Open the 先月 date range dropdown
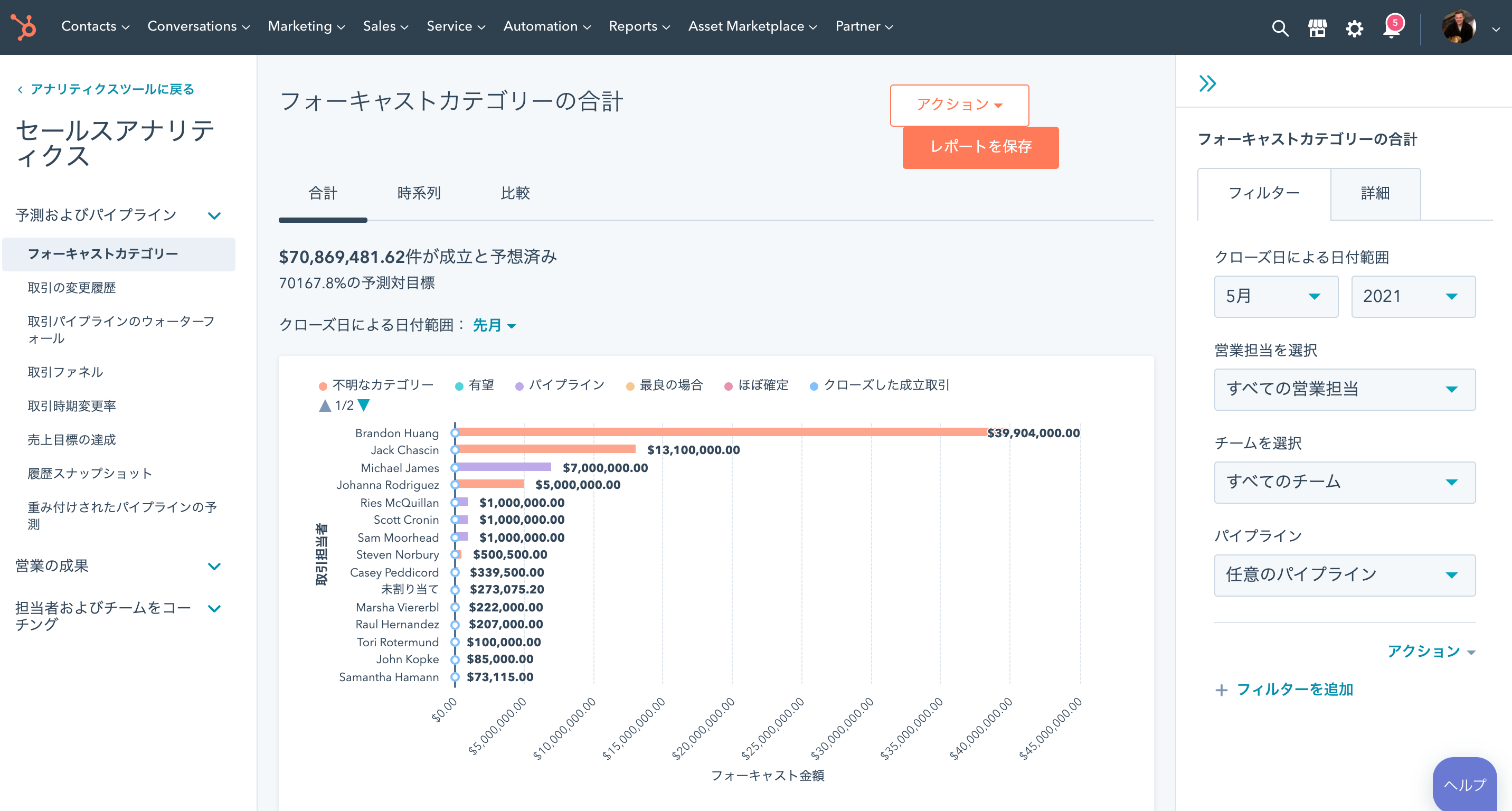1512x811 pixels. [494, 325]
